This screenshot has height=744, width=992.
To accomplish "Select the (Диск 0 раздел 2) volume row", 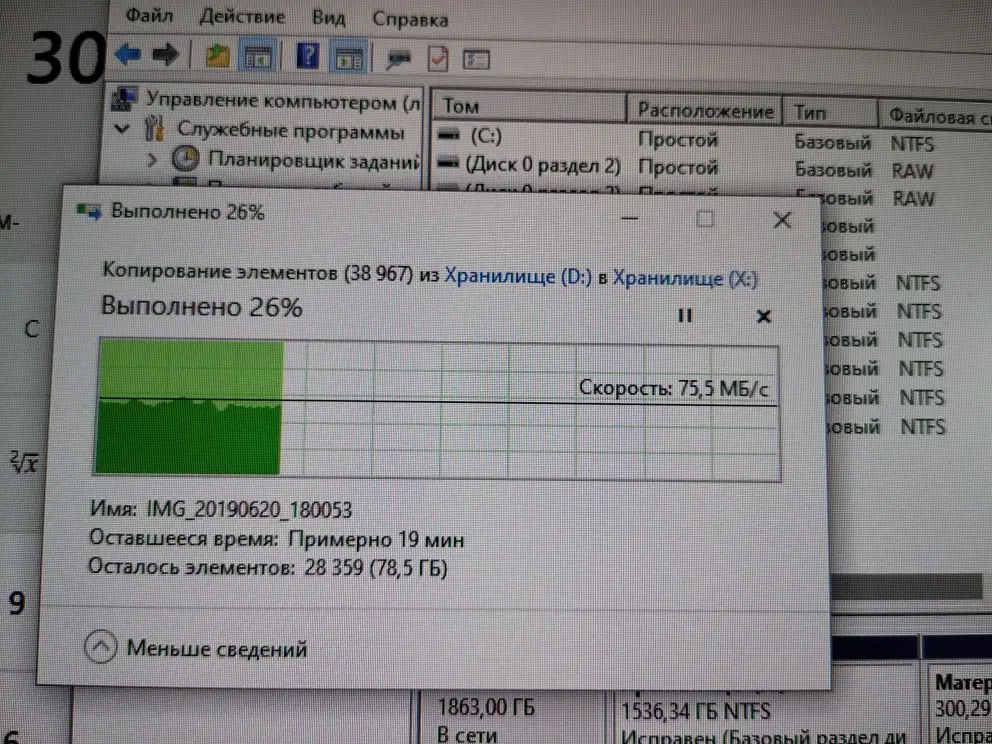I will point(543,166).
